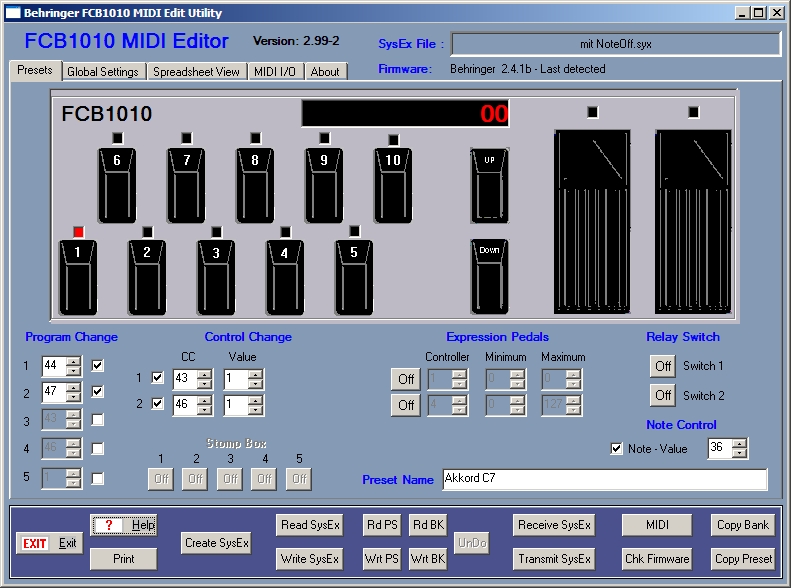Click footswitch pedal 7

[x=186, y=185]
